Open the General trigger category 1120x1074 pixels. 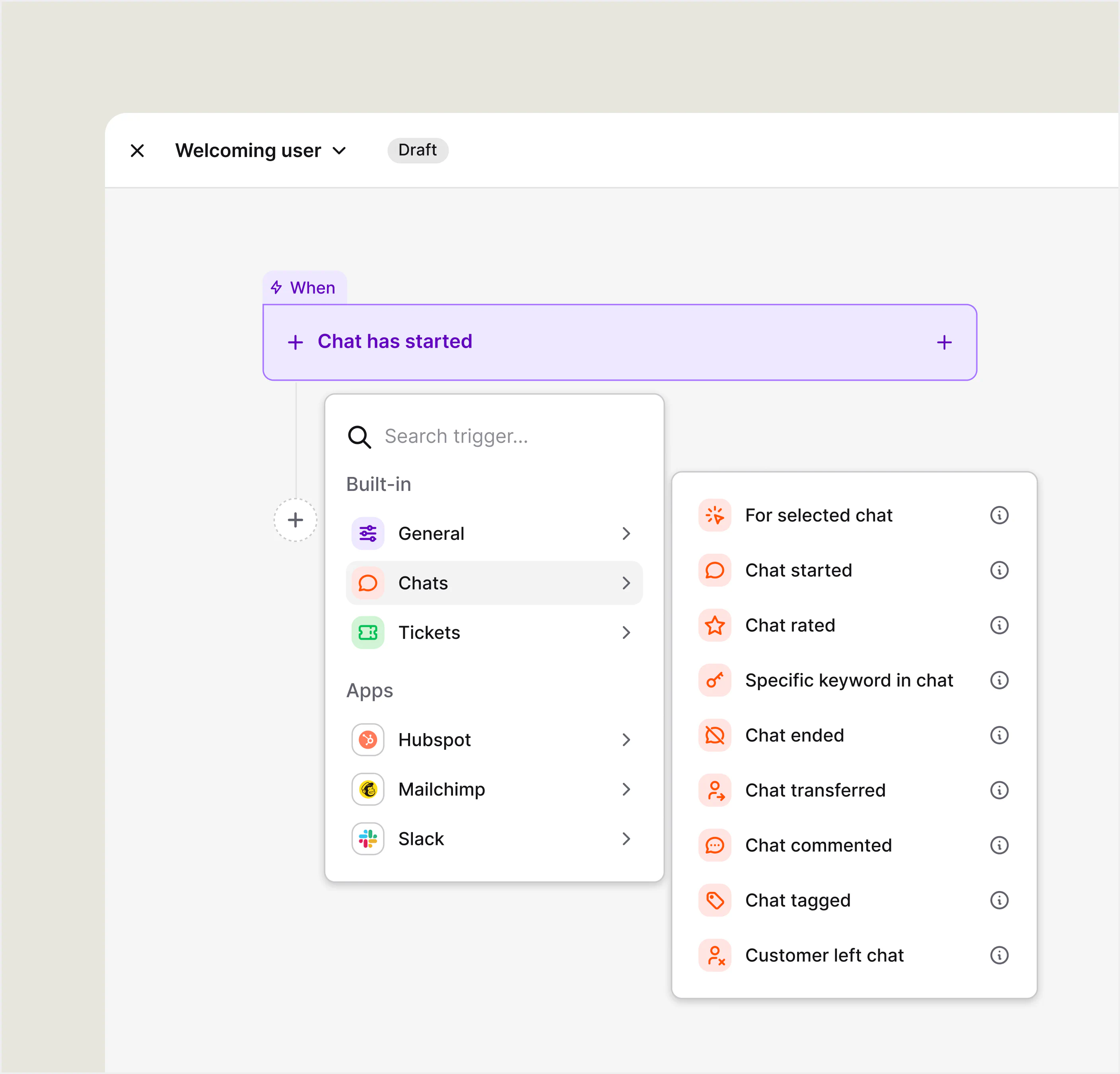coord(494,534)
